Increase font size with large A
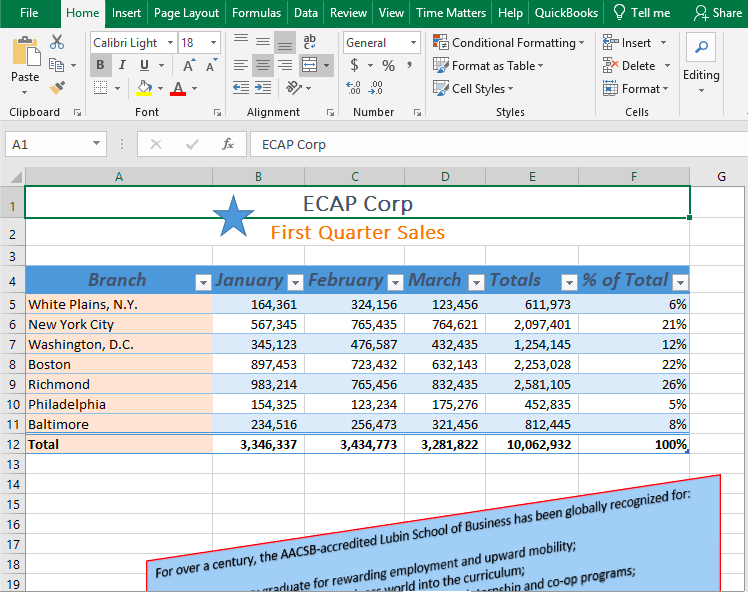Screen dimensions: 748x592 click(189, 65)
